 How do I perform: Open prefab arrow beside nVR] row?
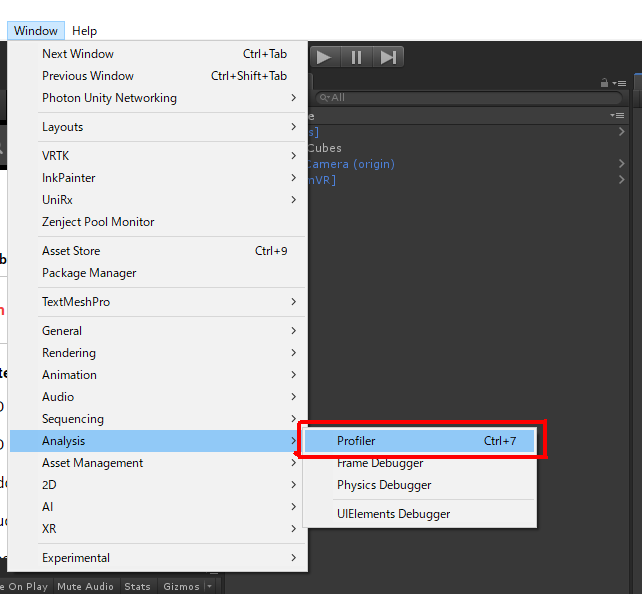tap(622, 179)
